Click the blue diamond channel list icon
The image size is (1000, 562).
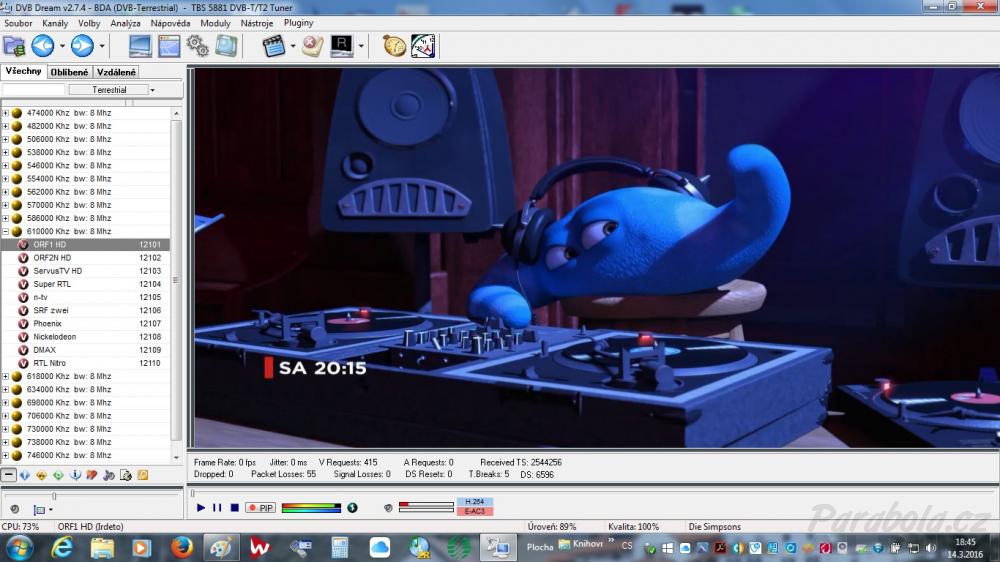point(25,475)
